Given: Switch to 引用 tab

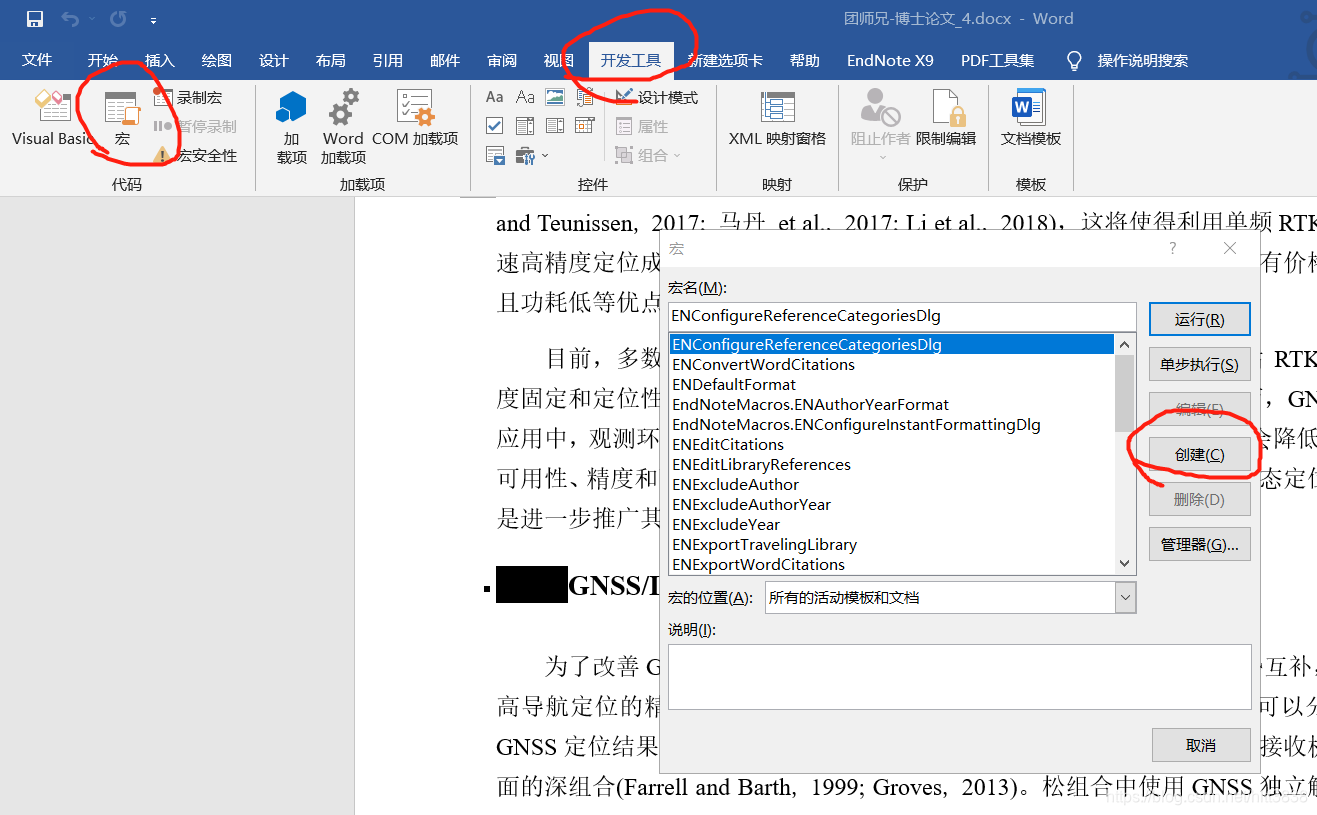Looking at the screenshot, I should 388,61.
